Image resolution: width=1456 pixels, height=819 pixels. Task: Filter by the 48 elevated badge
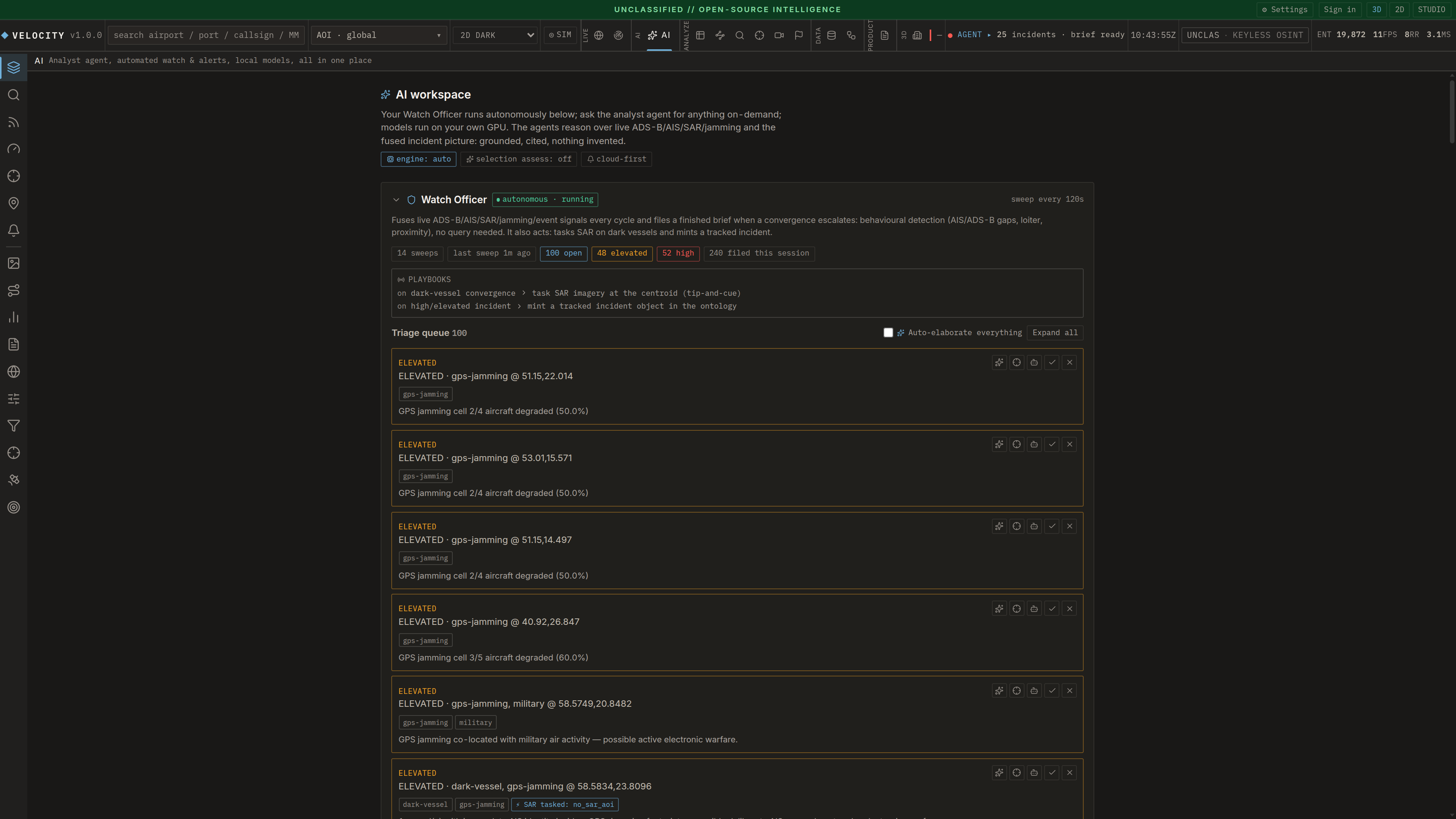(622, 254)
